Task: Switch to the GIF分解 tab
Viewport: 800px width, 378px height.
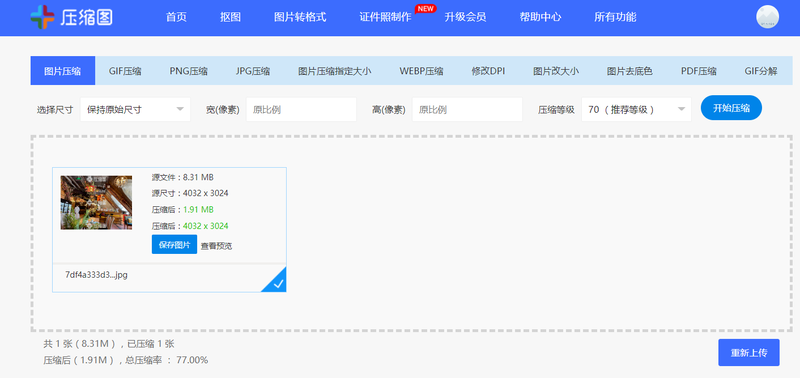Action: pos(761,71)
